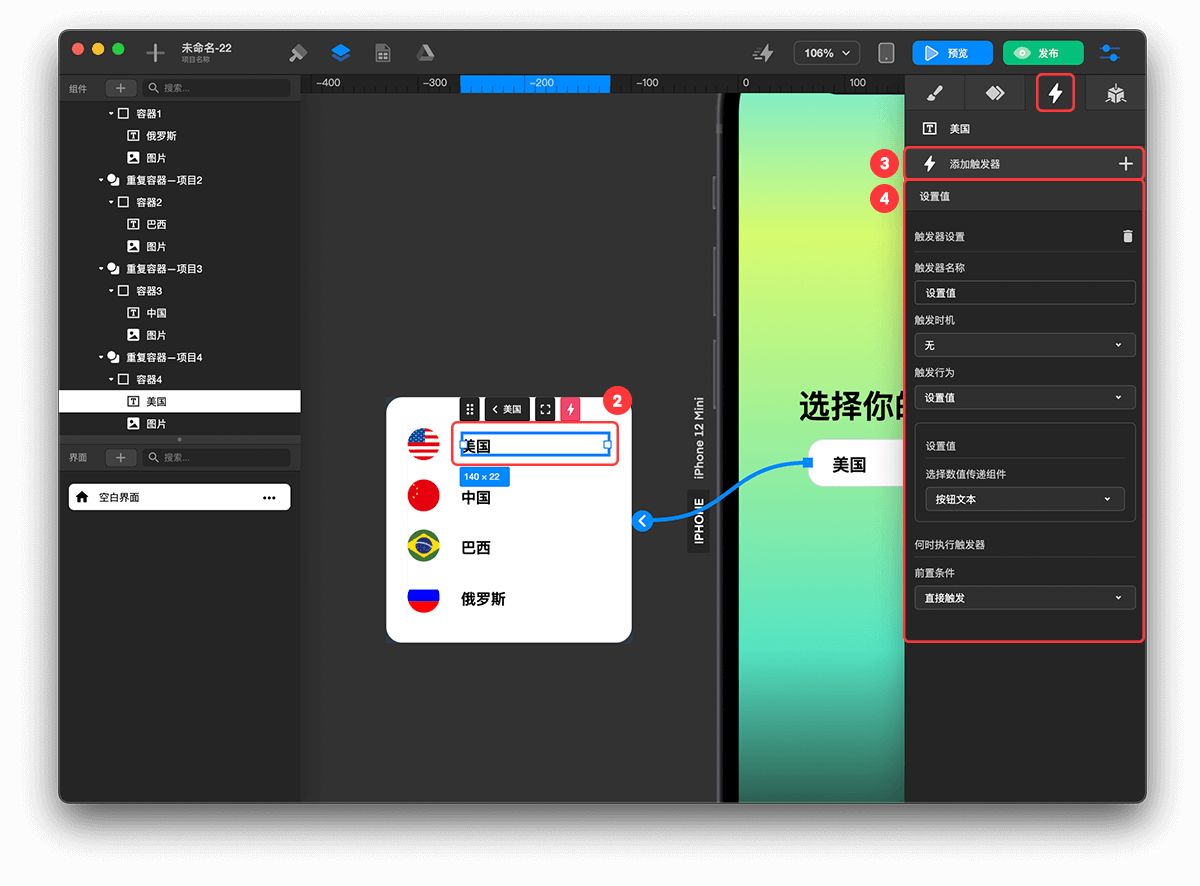Select the hammer tool icon in toolbar
The image size is (1200, 886).
(x=298, y=53)
